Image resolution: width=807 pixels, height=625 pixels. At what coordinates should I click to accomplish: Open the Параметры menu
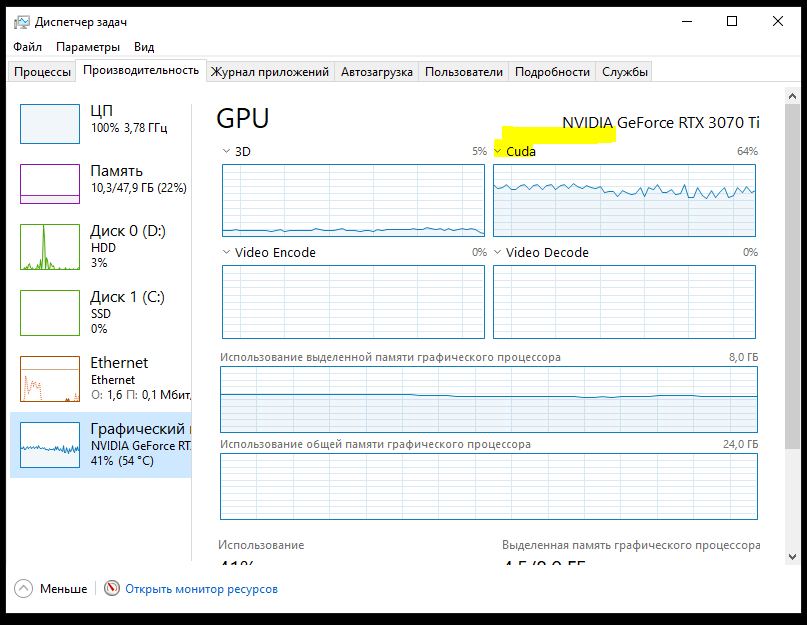(88, 47)
